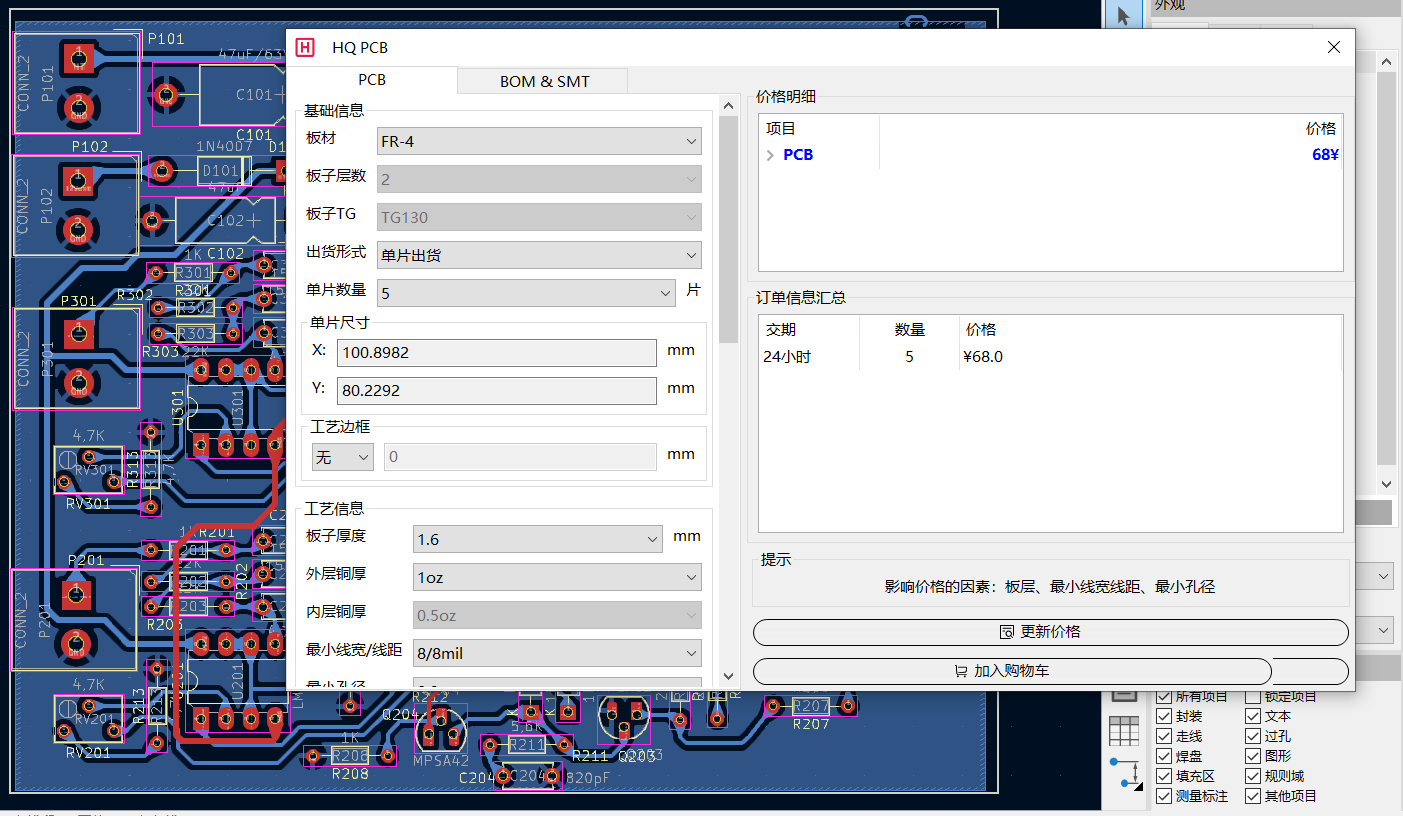
Task: Select the dimension measurement tool icon
Action: tap(1124, 772)
